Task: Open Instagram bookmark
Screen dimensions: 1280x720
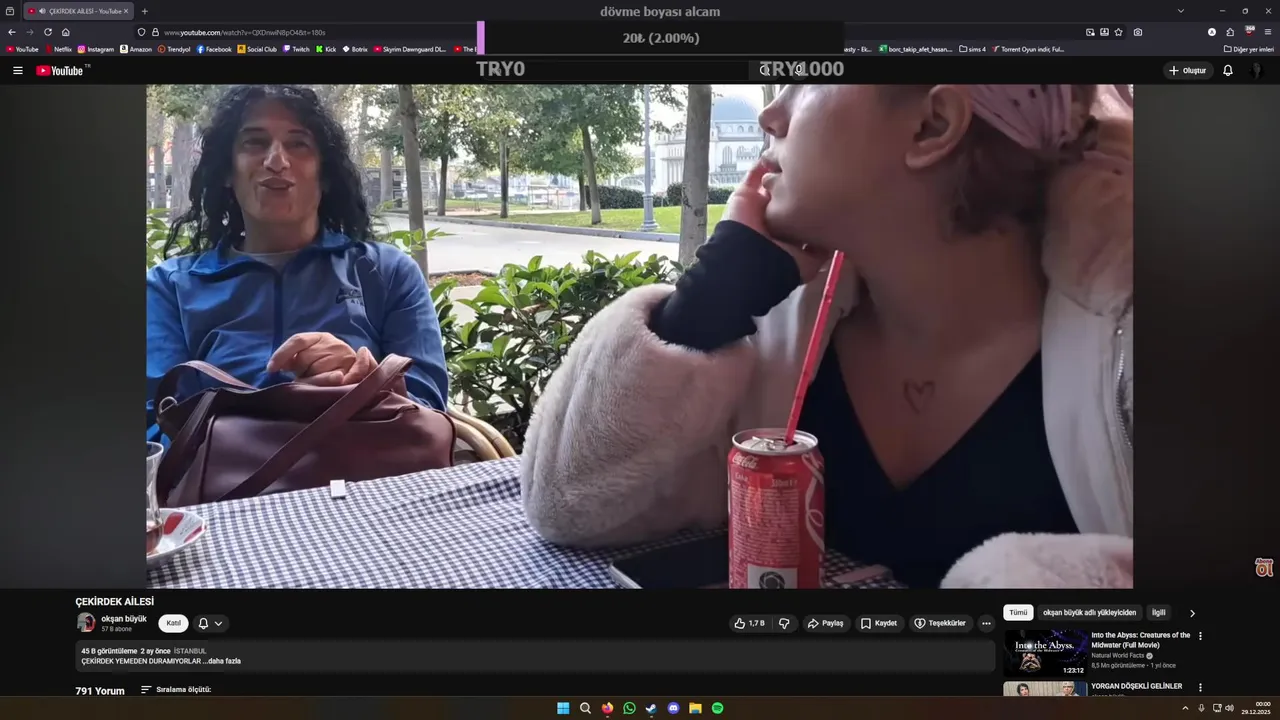Action: [96, 49]
